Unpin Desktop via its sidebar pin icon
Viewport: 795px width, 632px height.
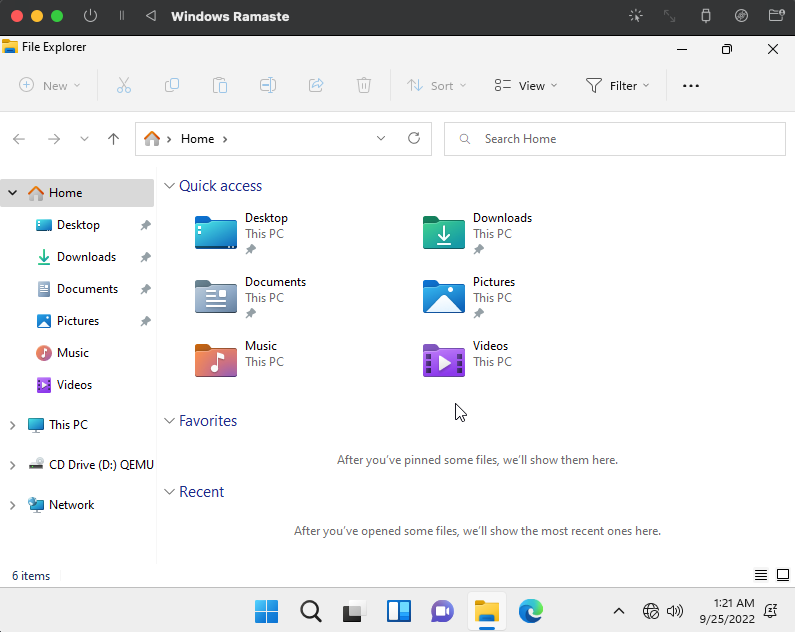coord(146,225)
